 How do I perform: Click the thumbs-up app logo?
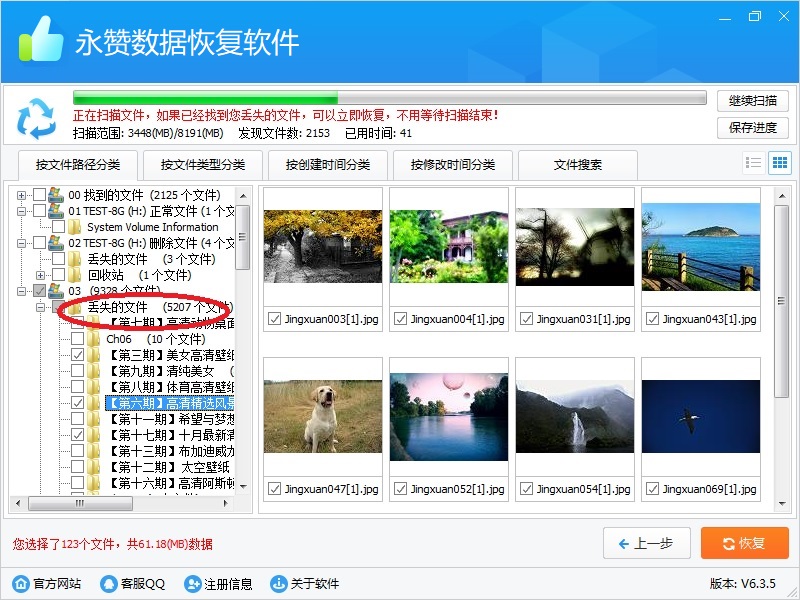click(x=40, y=41)
